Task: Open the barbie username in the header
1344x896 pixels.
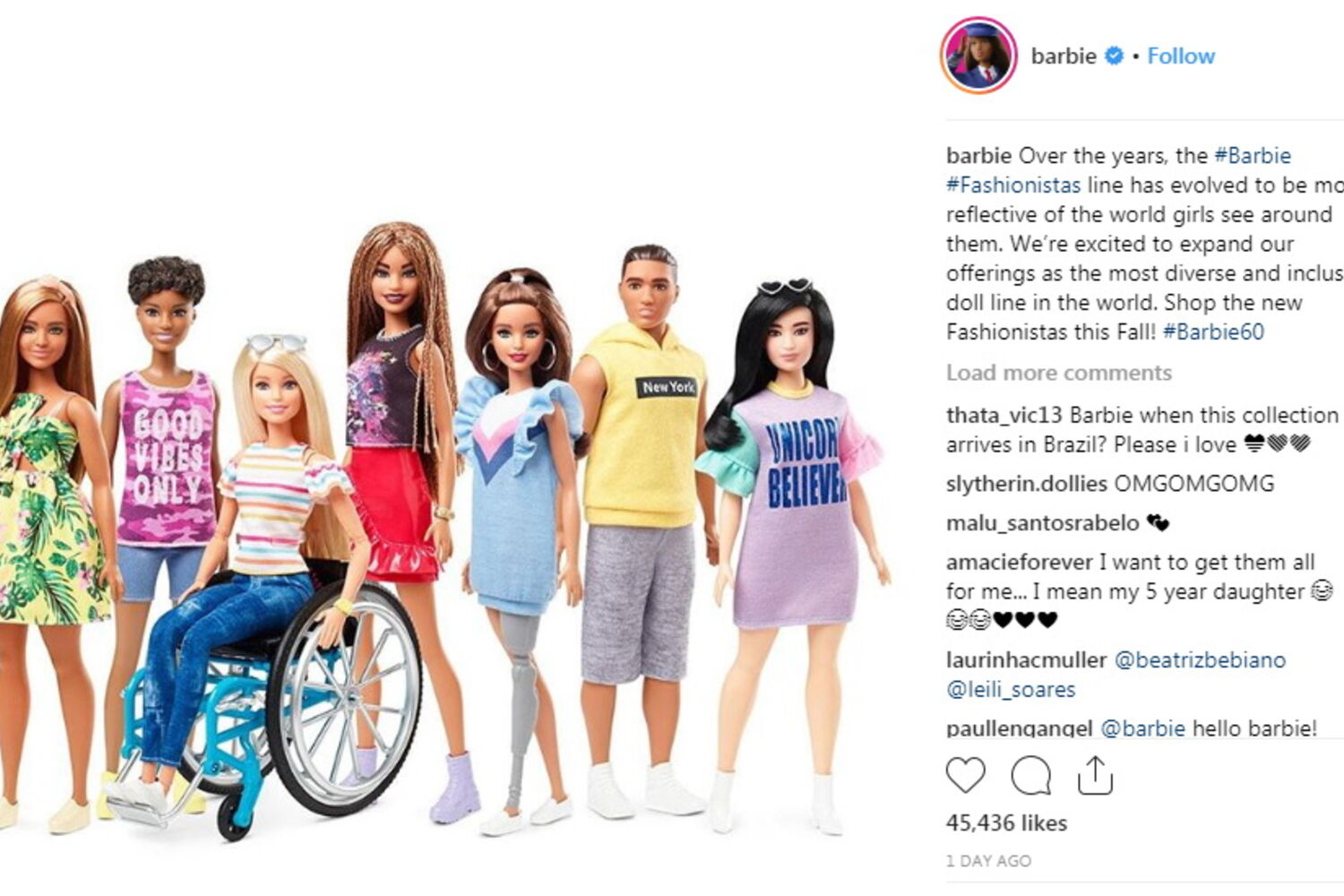Action: coord(1064,56)
